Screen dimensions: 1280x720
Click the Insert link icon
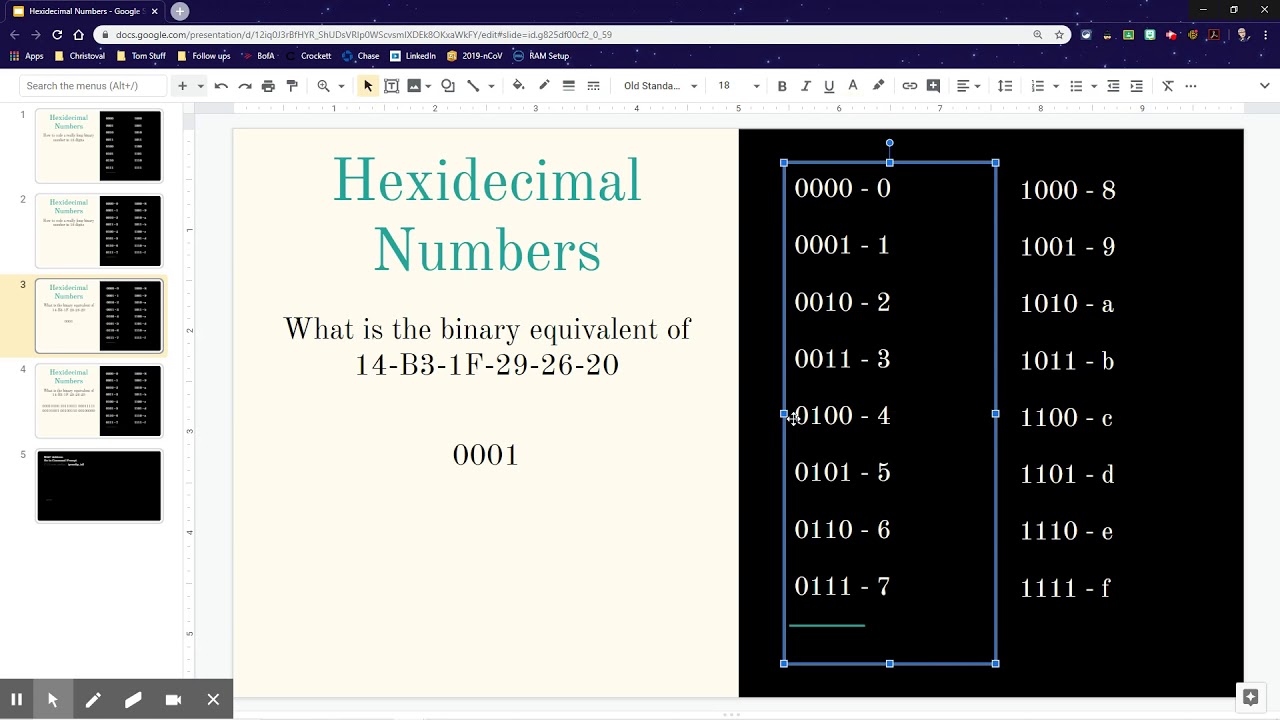pos(910,86)
